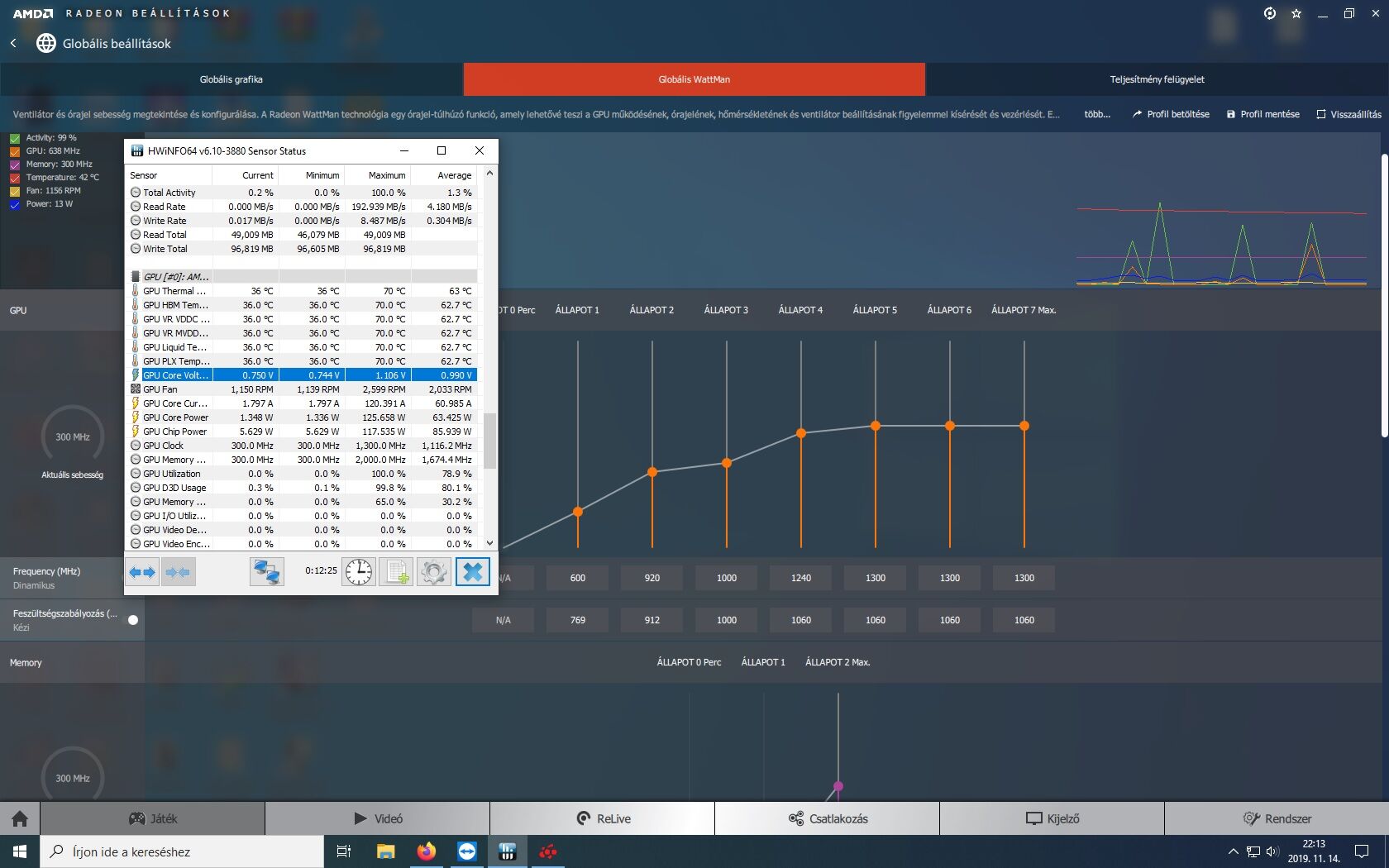Toggle the GPU 638 MHz graph checkbox
Image resolution: width=1389 pixels, height=868 pixels.
(x=14, y=151)
